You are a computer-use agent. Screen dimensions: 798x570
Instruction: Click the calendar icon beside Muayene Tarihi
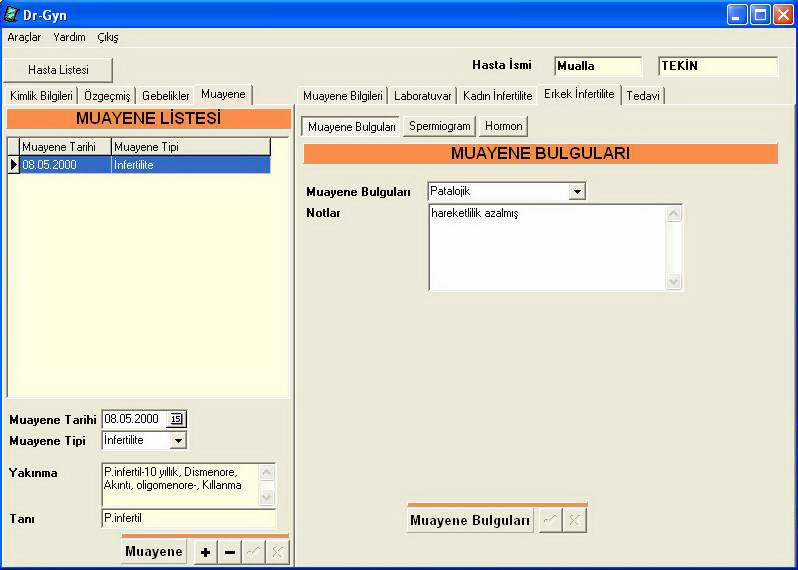pos(177,419)
